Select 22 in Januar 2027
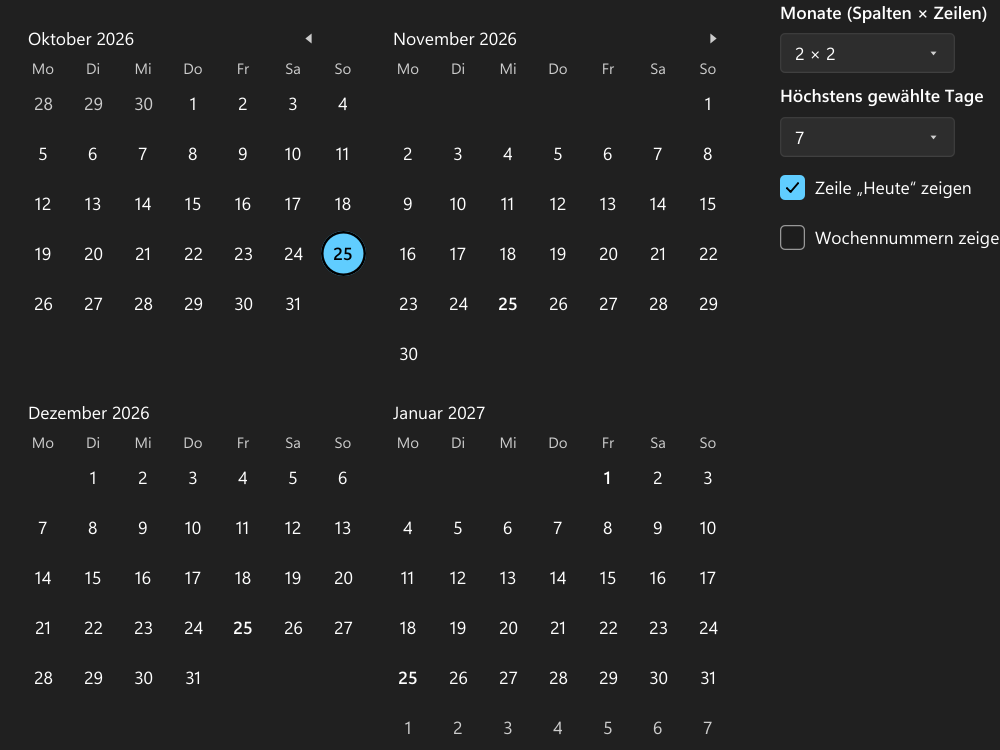Image resolution: width=1000 pixels, height=750 pixels. (608, 628)
